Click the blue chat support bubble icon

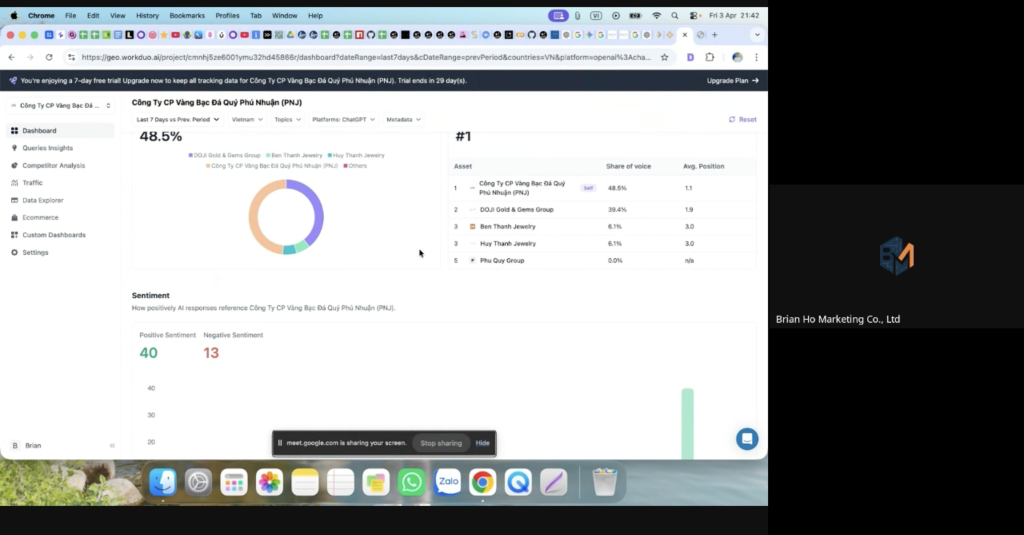coord(747,438)
